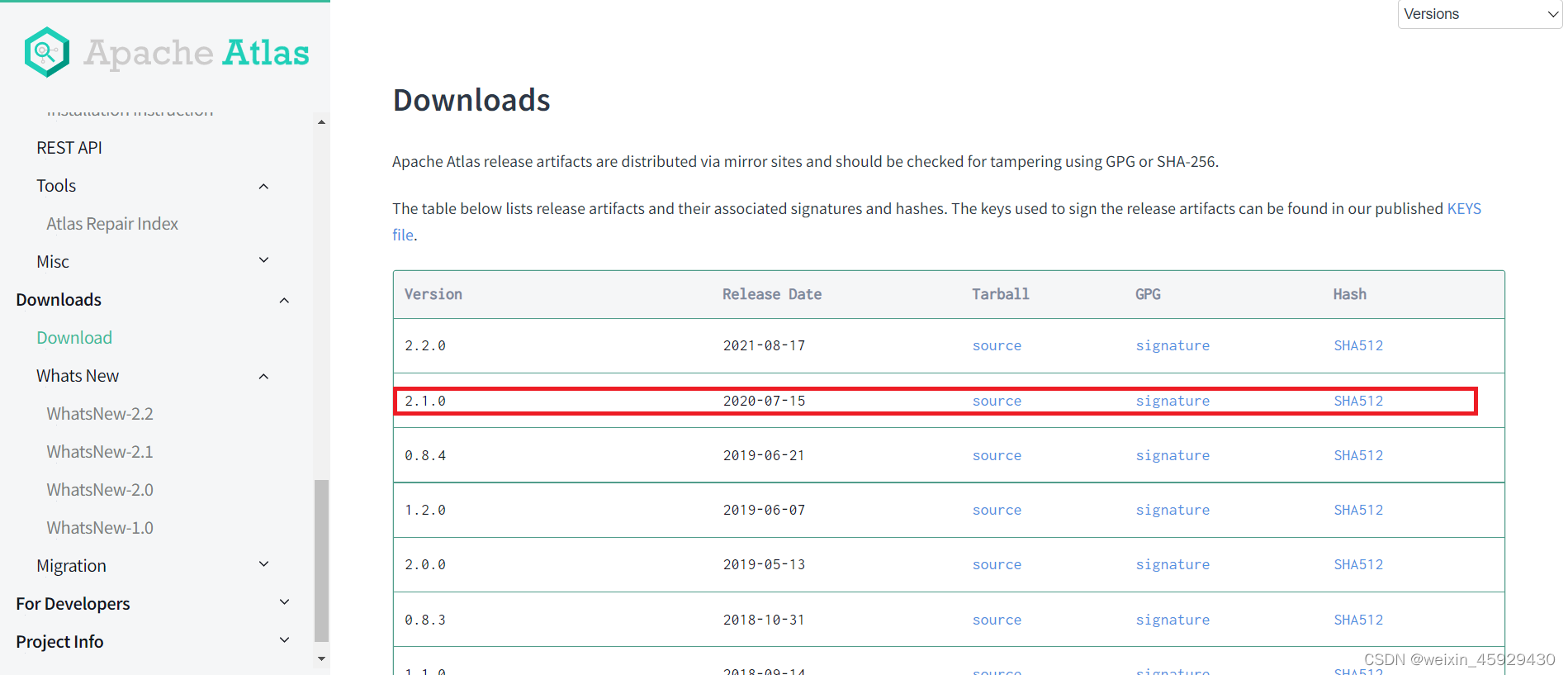
Task: Select Downloads sidebar heading
Action: (x=59, y=300)
